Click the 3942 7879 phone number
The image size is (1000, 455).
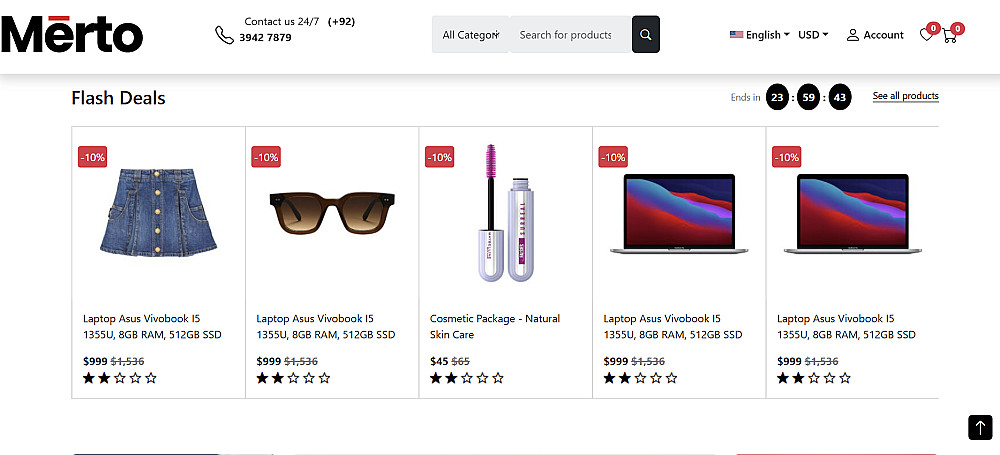click(x=265, y=38)
